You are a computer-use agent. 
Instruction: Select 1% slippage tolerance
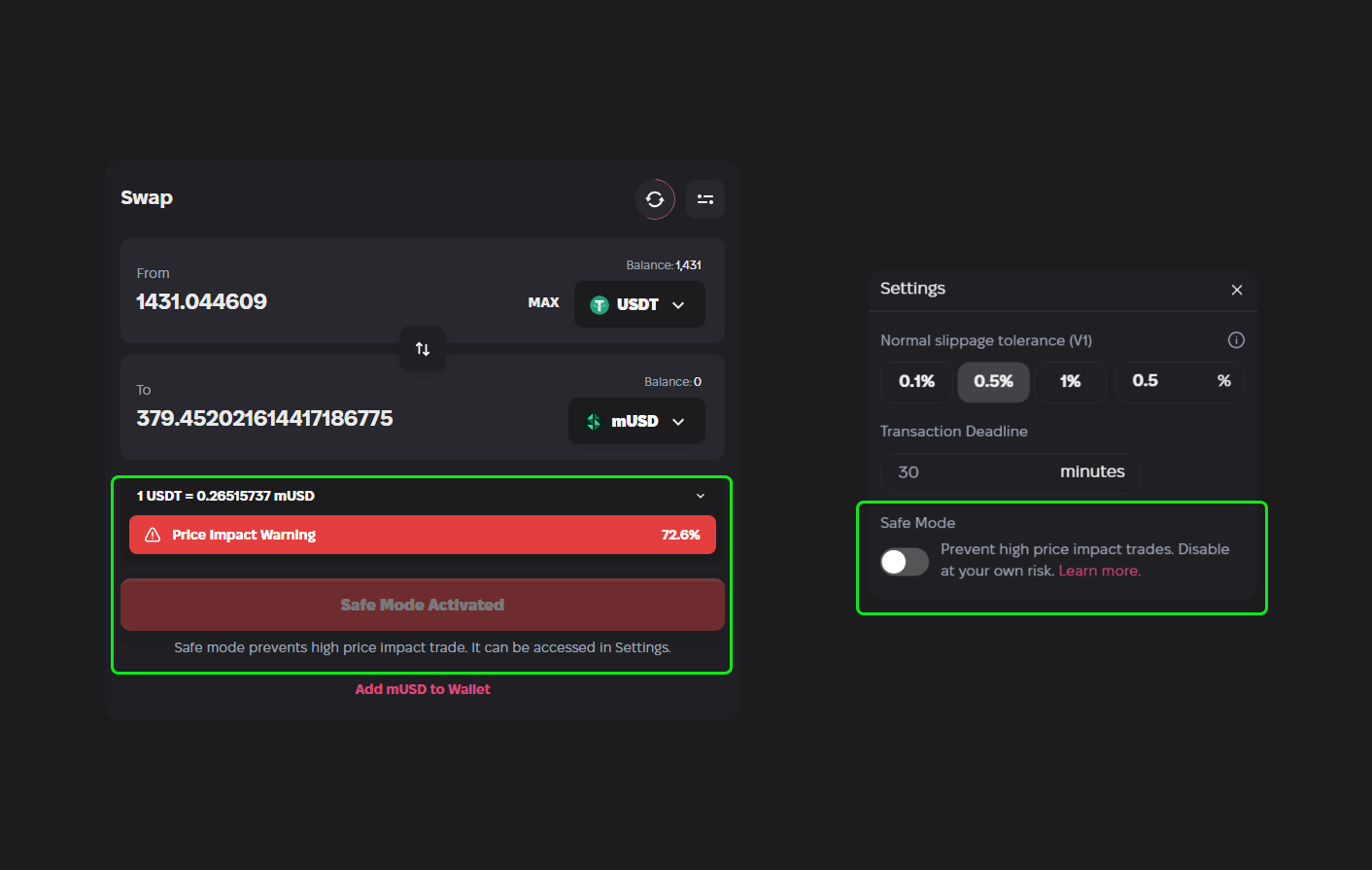click(1070, 381)
